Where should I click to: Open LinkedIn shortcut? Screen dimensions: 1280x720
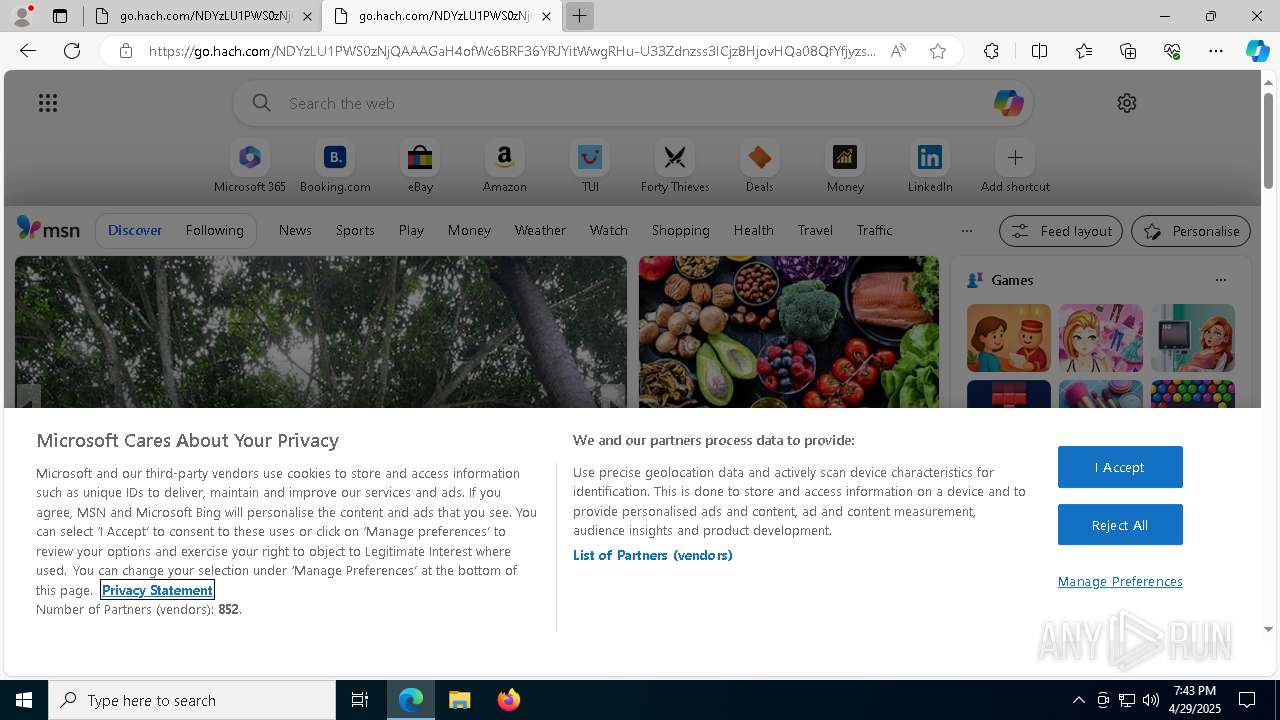930,166
